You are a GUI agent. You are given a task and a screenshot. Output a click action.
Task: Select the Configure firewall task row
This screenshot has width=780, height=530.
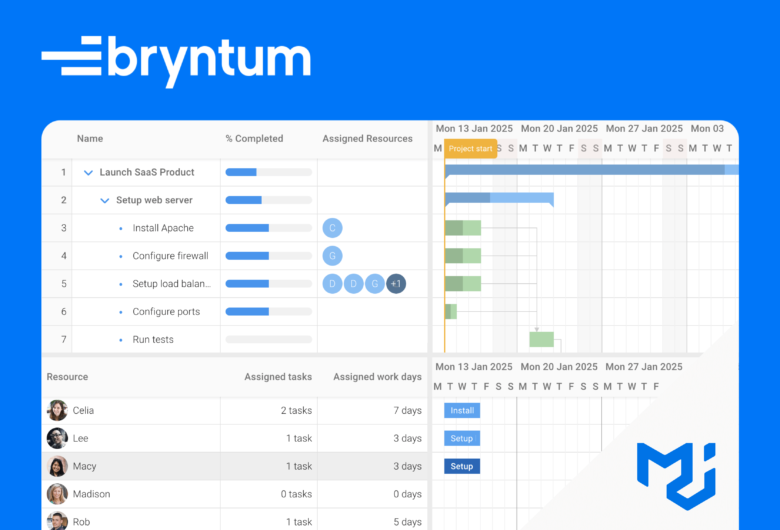235,256
